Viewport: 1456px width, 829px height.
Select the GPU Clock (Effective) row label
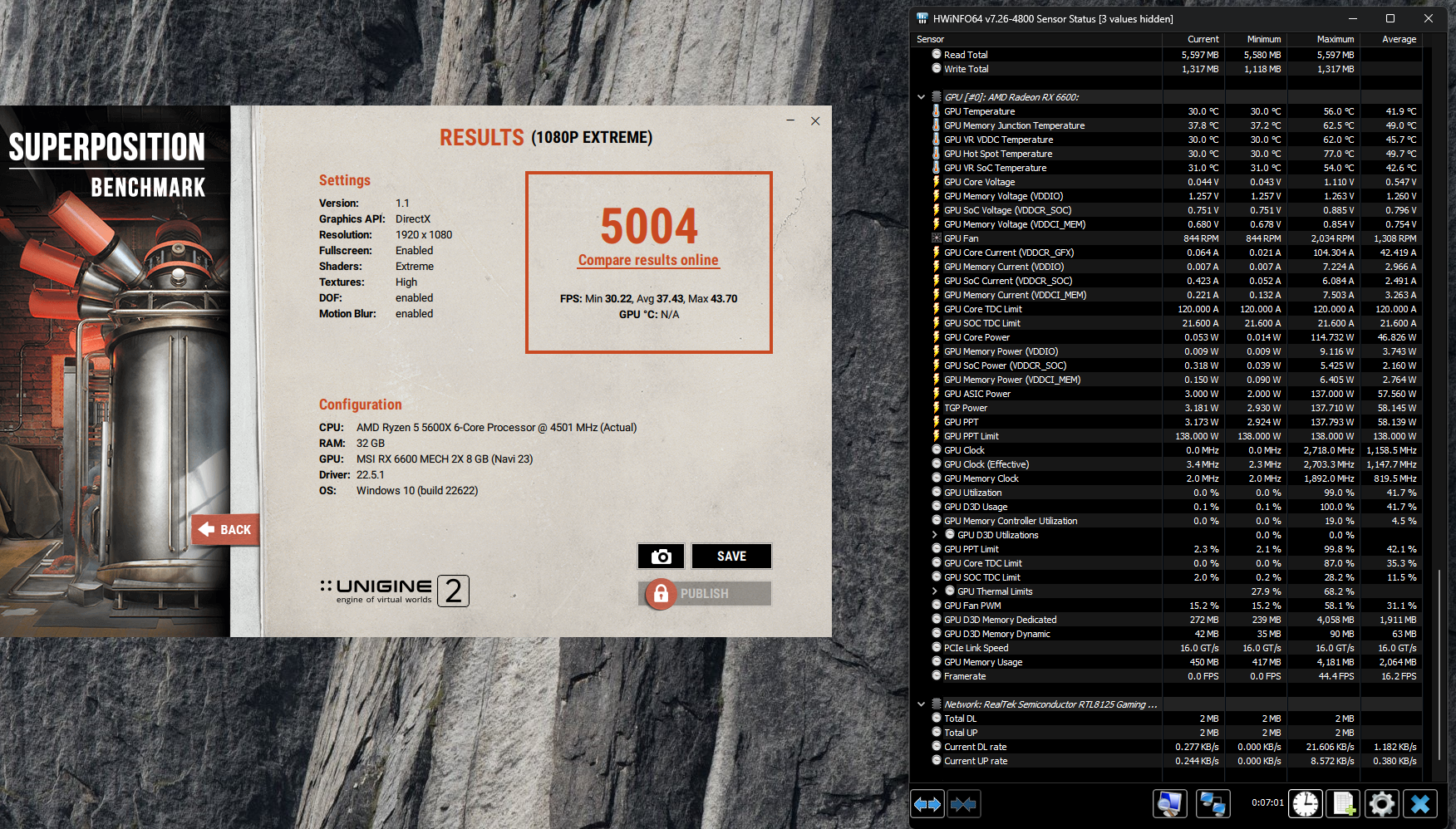coord(986,464)
